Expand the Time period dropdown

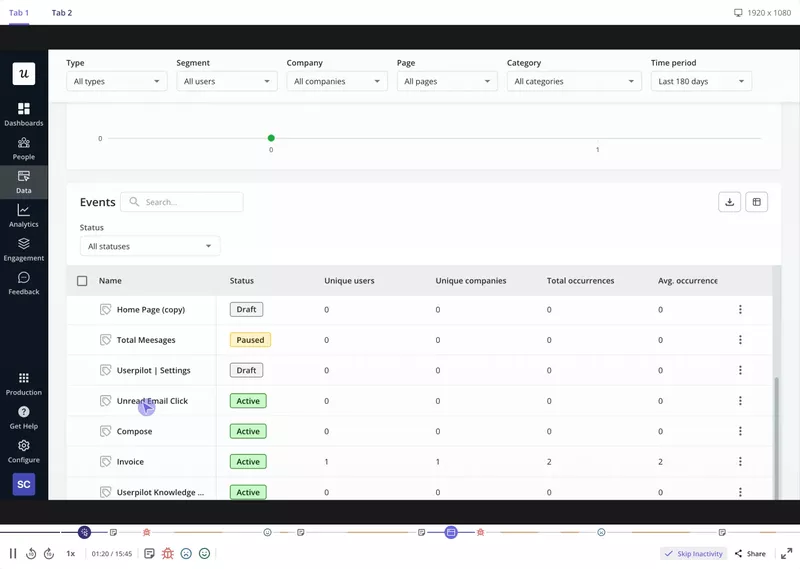click(x=700, y=82)
